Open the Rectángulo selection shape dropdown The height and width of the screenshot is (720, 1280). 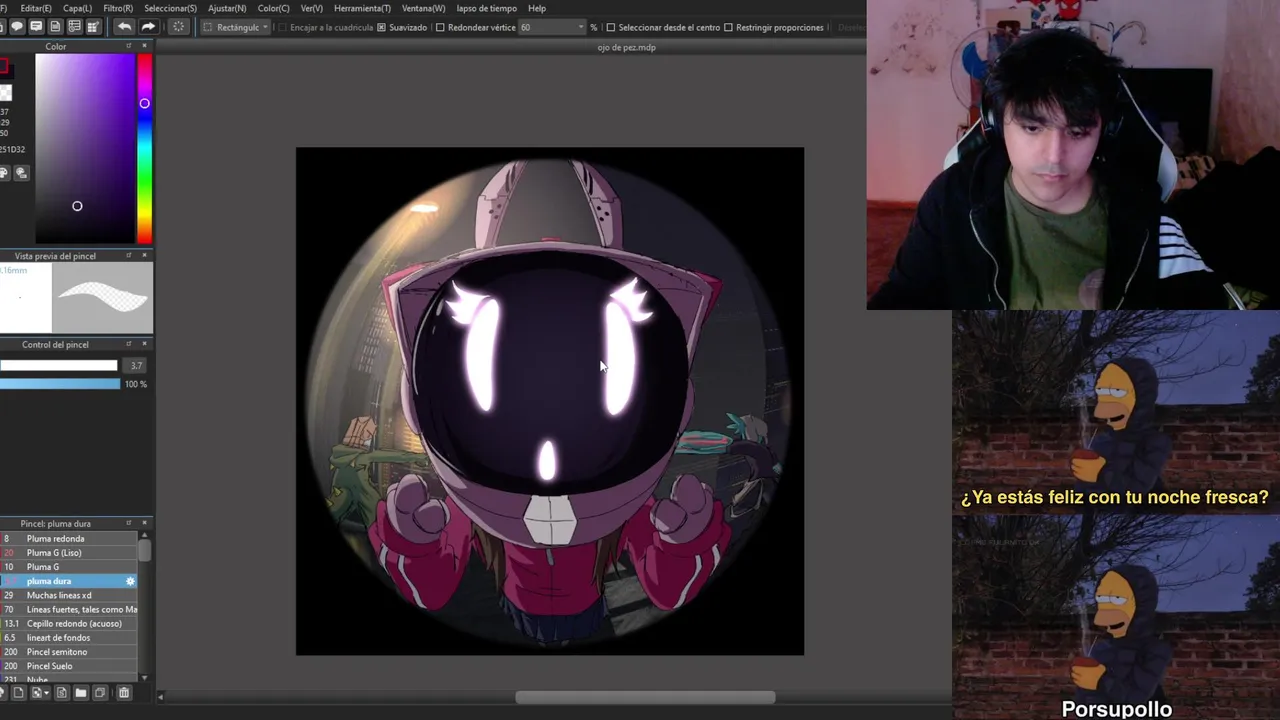236,27
